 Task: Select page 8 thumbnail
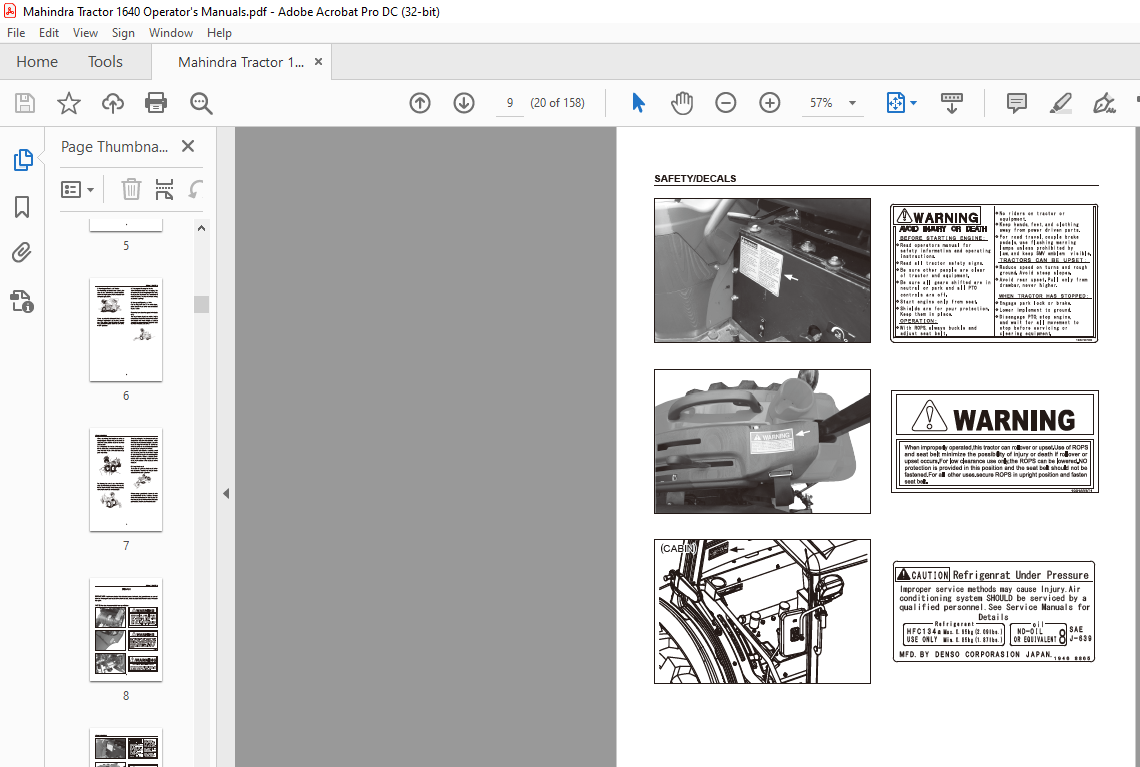click(x=126, y=630)
